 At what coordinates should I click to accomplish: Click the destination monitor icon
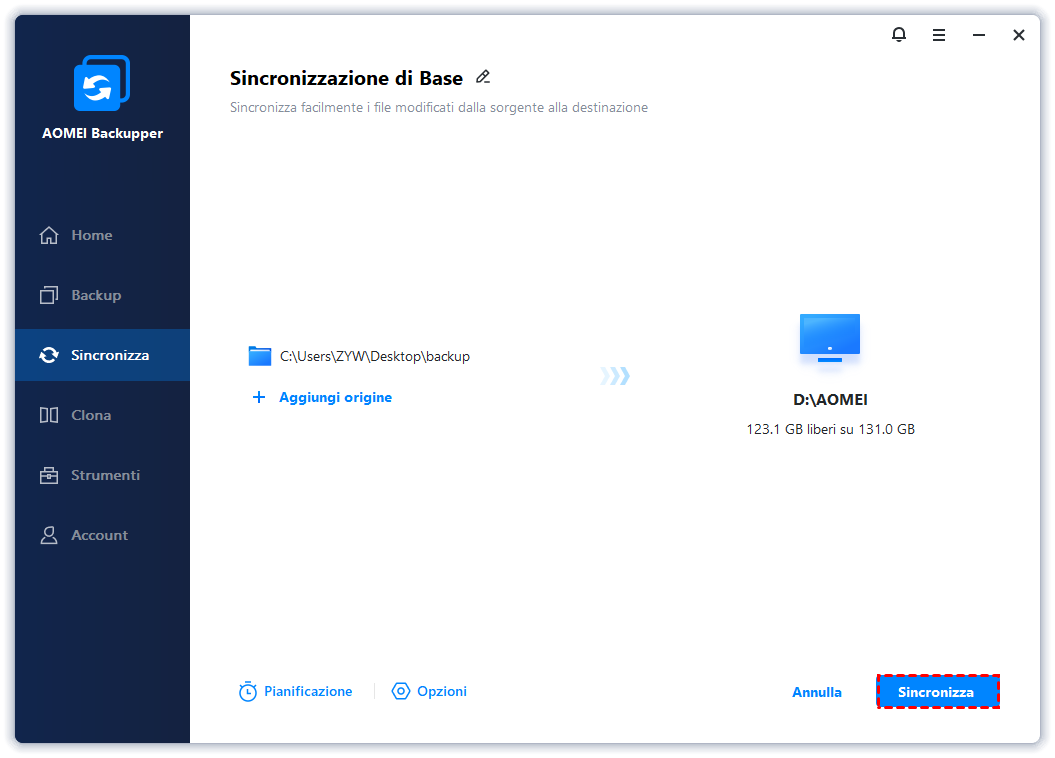(830, 338)
